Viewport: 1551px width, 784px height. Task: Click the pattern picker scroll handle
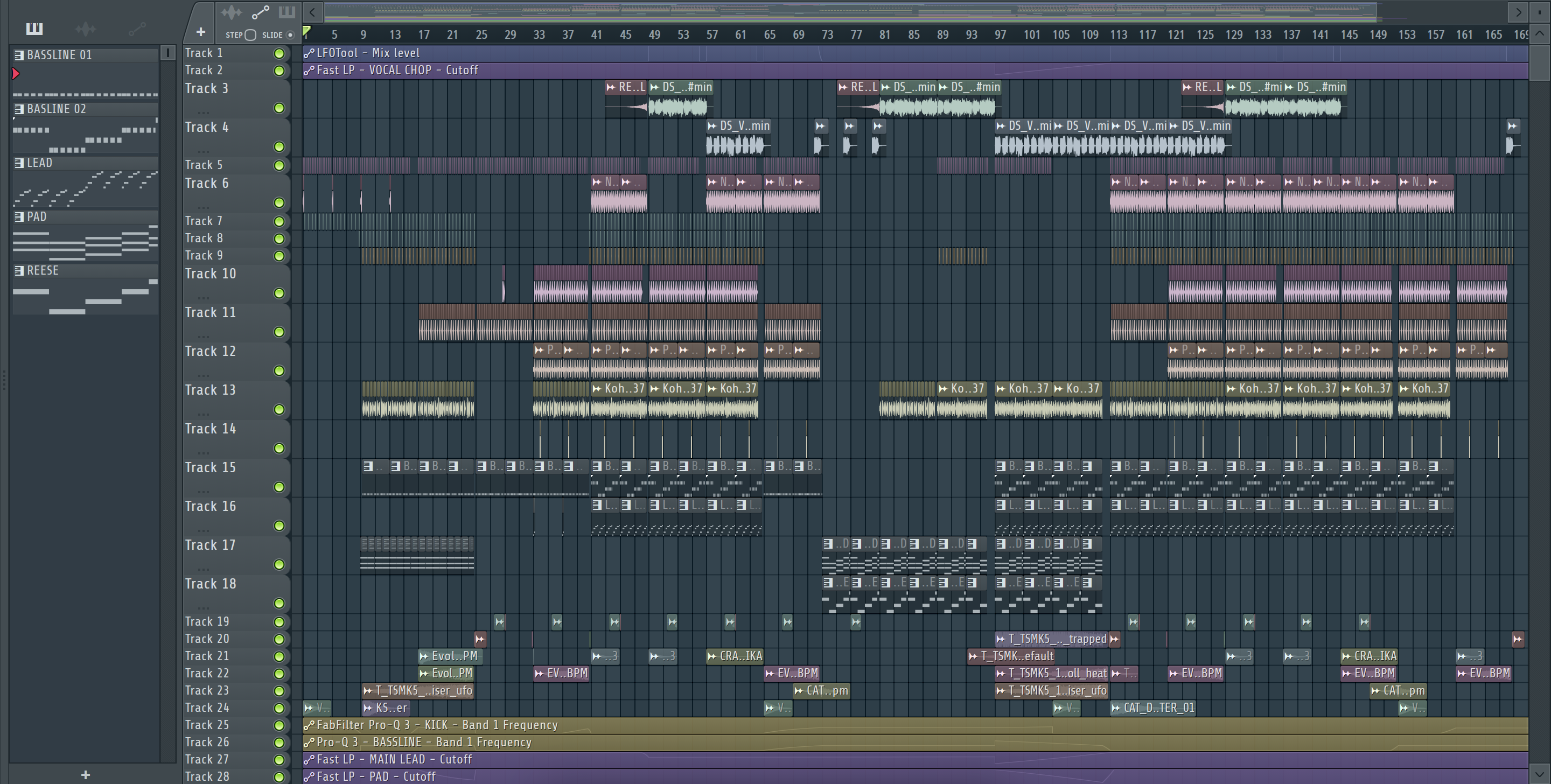click(168, 53)
